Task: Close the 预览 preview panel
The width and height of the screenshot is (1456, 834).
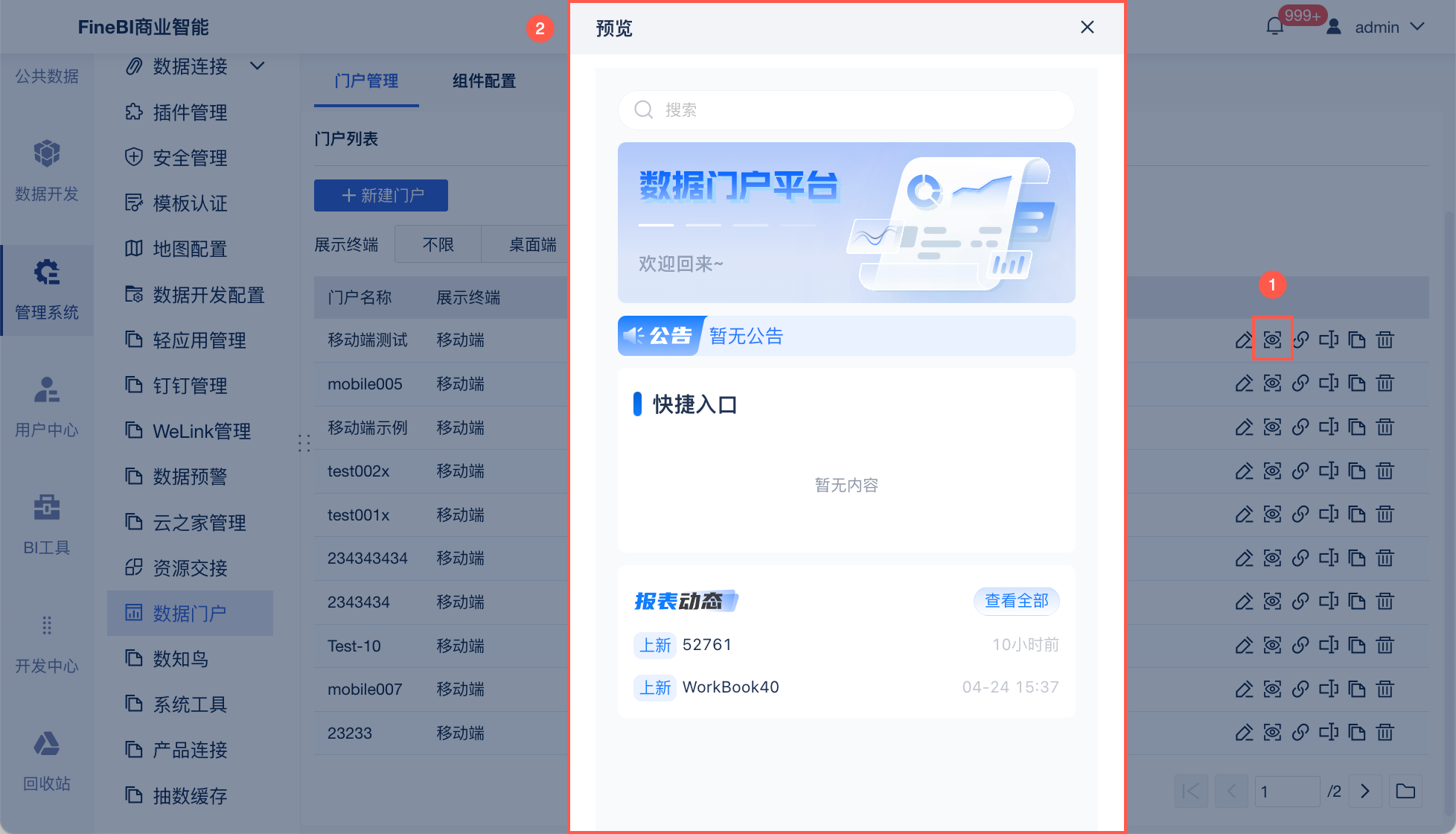Action: tap(1088, 28)
